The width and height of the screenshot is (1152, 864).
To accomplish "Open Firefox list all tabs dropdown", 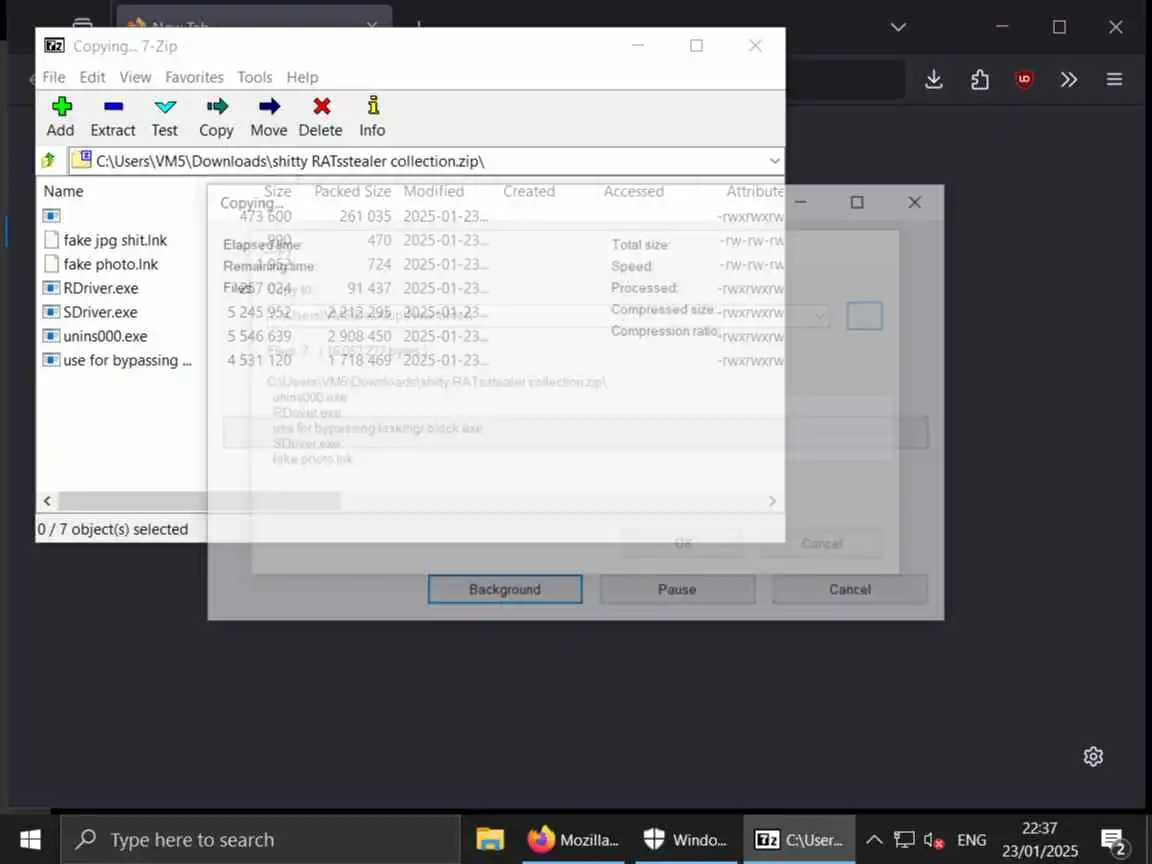I will coord(898,27).
